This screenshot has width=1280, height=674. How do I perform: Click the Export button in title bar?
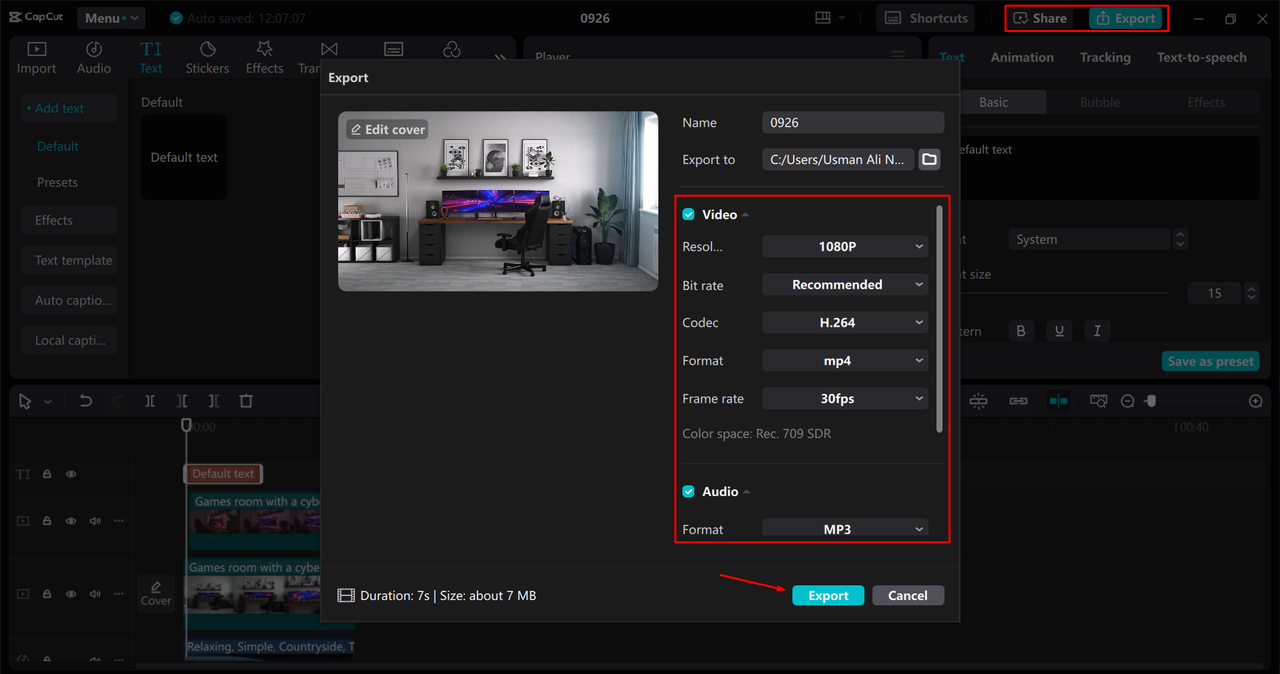(x=1125, y=18)
